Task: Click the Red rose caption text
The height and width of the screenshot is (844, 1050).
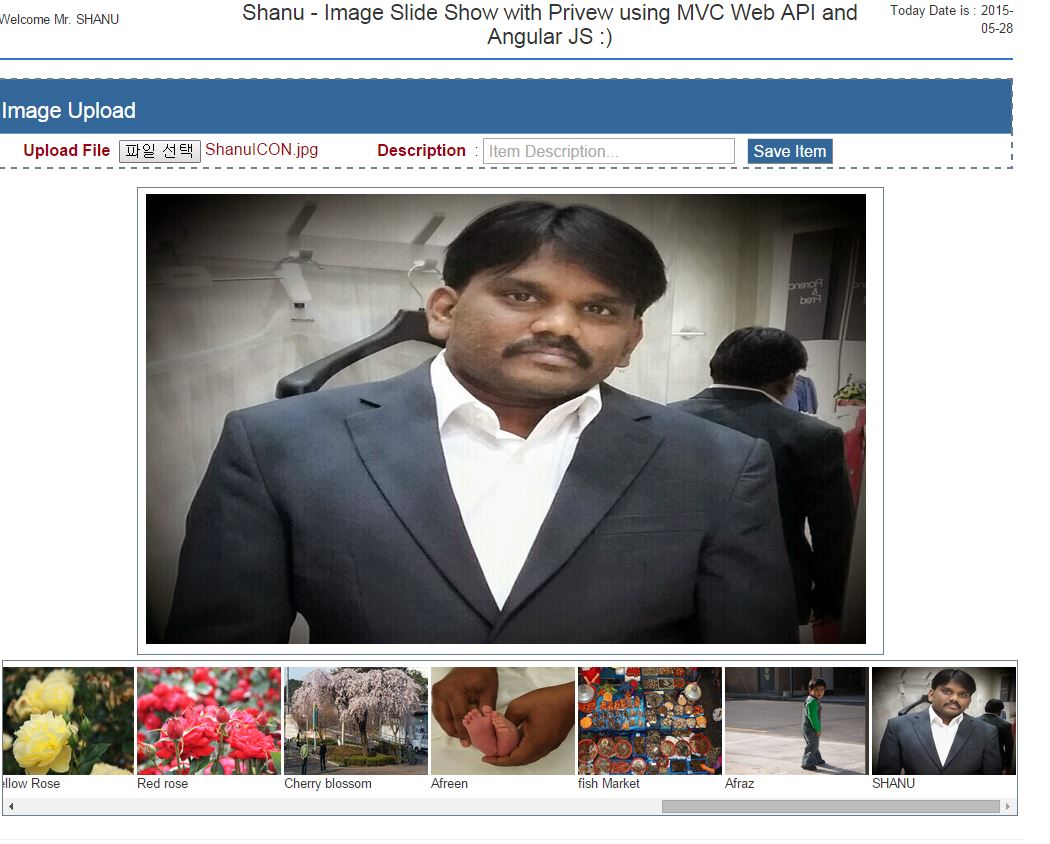Action: coord(163,783)
